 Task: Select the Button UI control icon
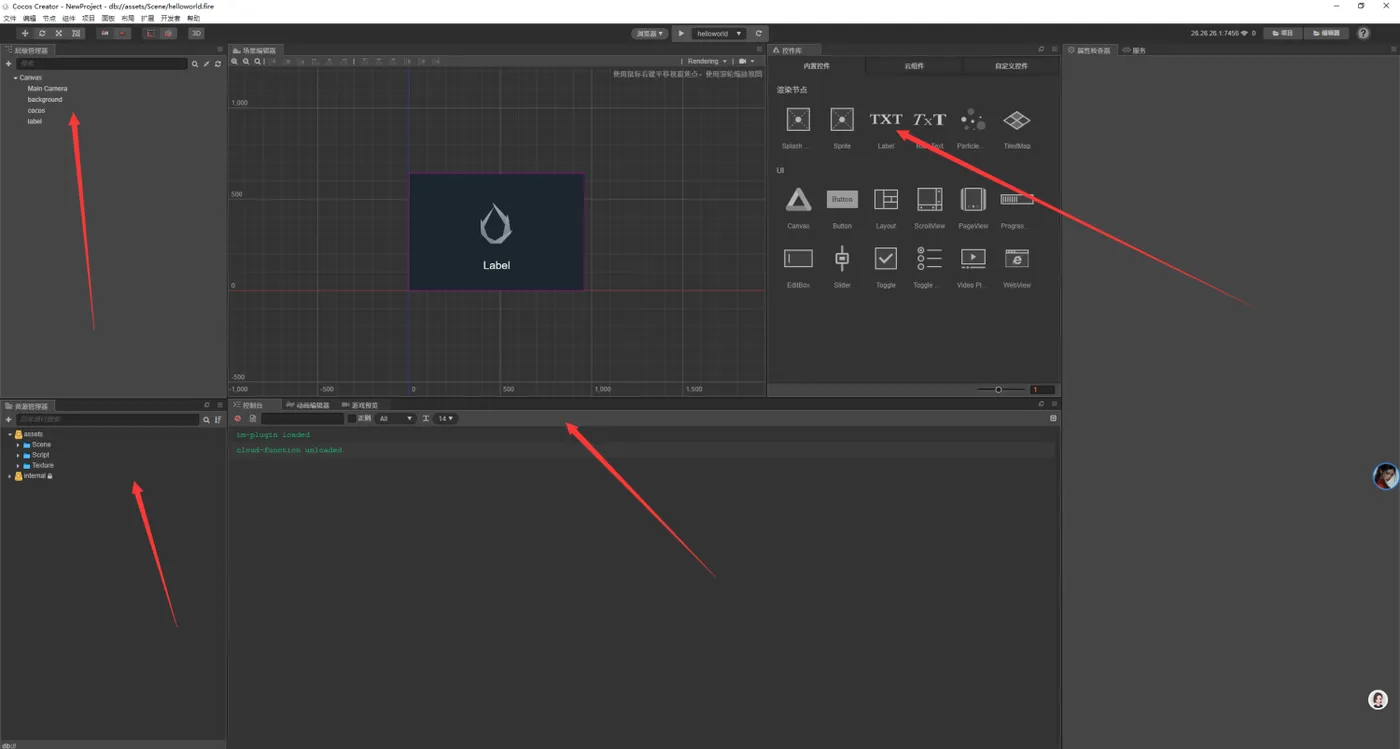click(x=842, y=200)
